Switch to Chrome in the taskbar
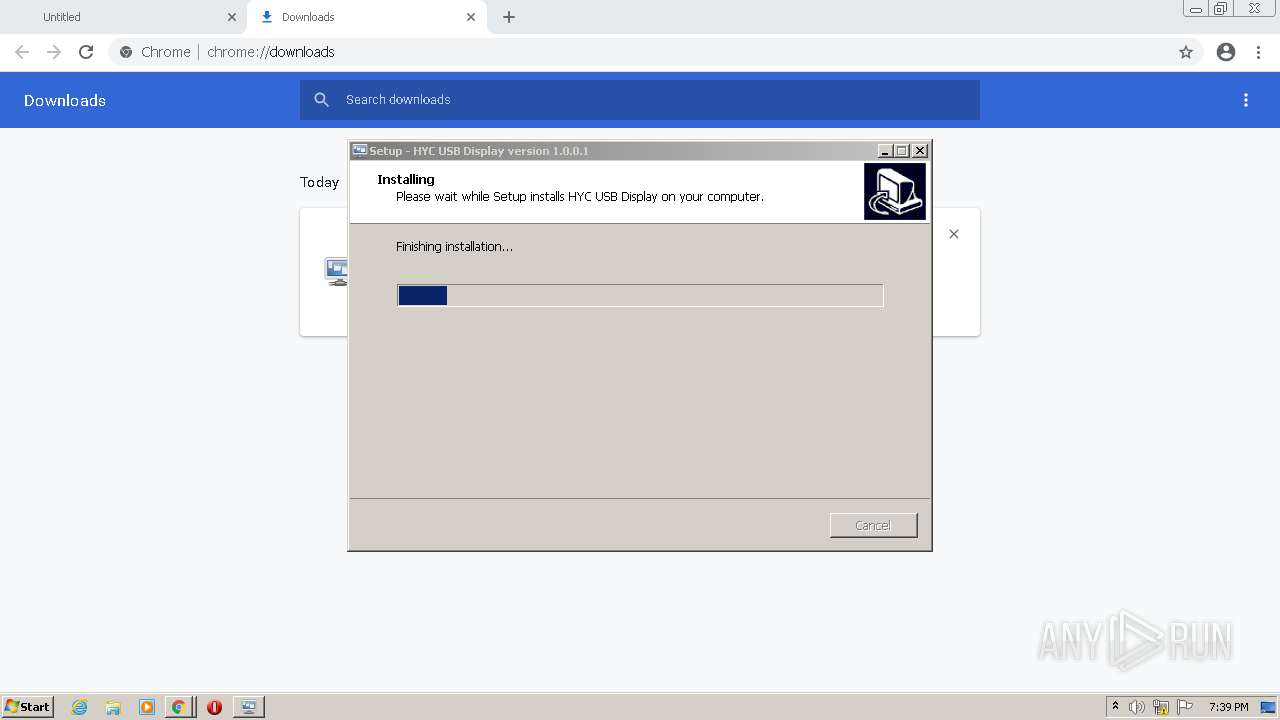The width and height of the screenshot is (1280, 720). tap(179, 707)
